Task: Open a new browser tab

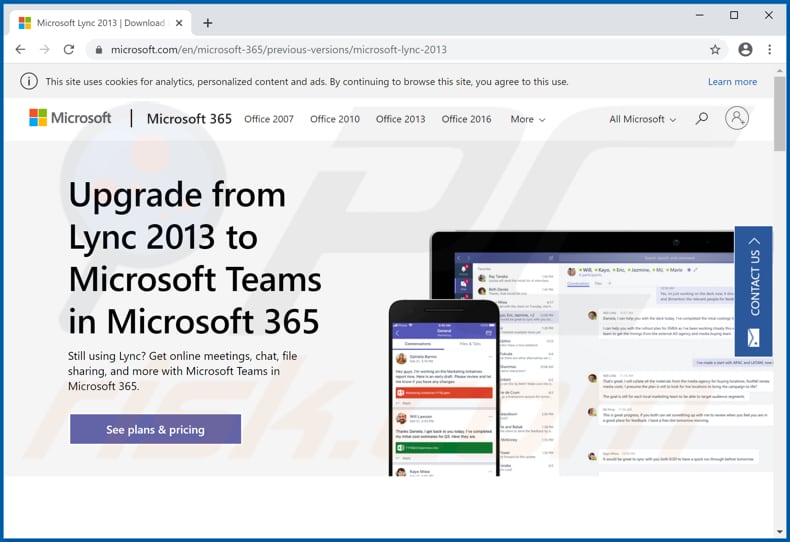Action: (x=208, y=23)
